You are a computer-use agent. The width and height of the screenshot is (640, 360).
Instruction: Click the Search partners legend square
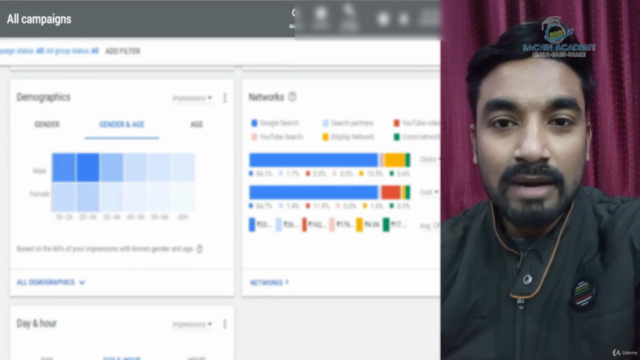point(325,123)
